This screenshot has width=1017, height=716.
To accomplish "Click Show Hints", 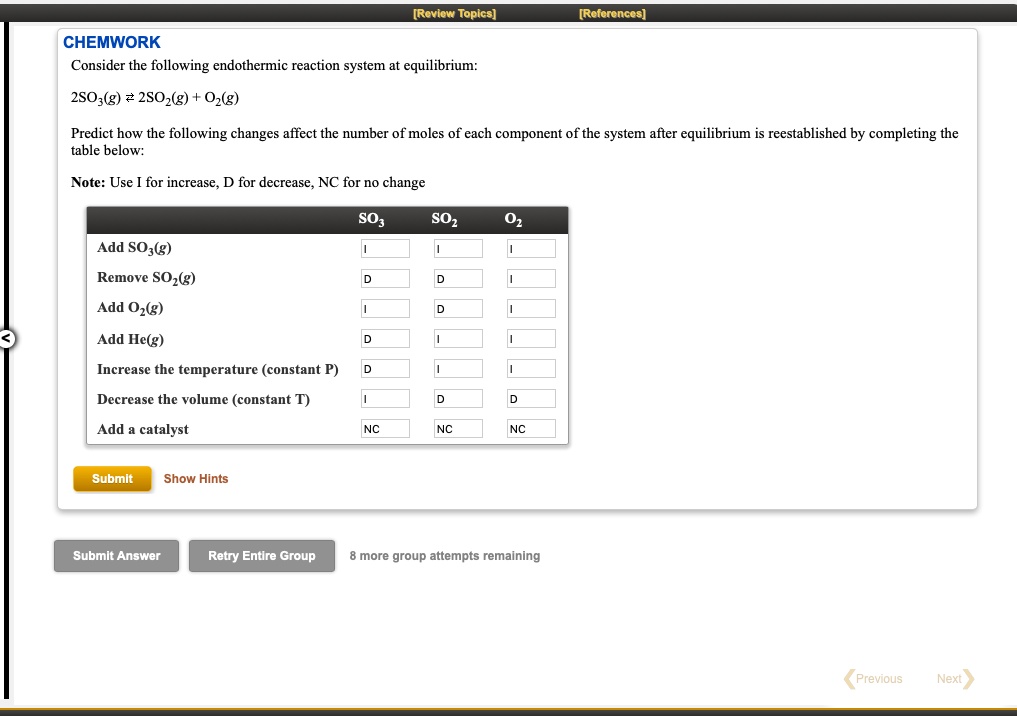I will [x=196, y=478].
